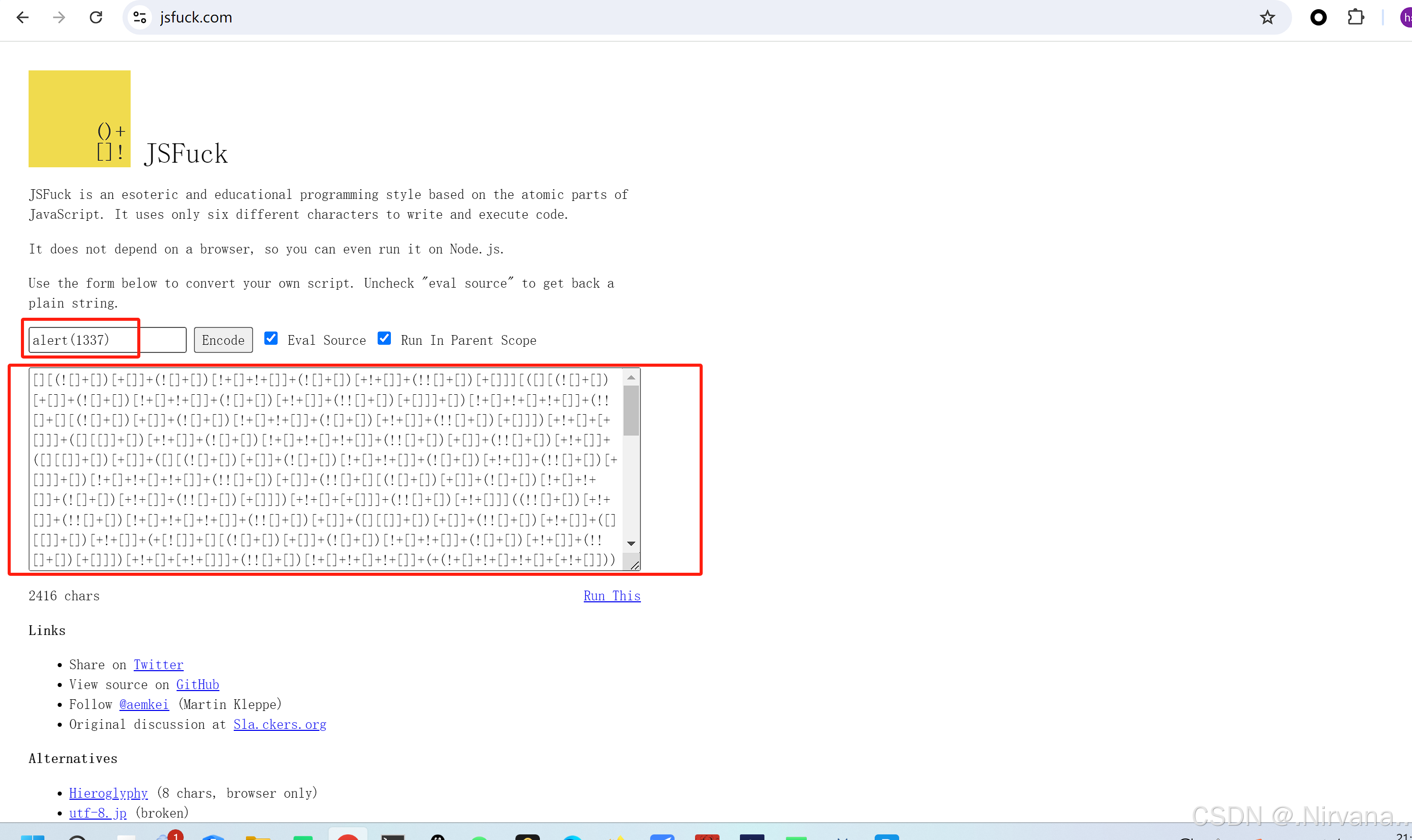Open the GitHub source link
The image size is (1412, 840).
tap(197, 684)
